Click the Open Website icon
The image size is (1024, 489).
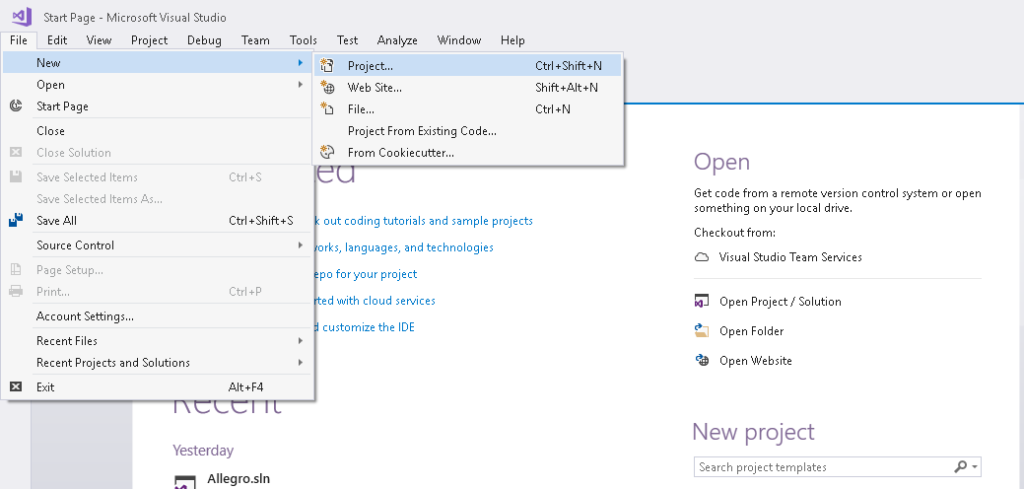701,361
